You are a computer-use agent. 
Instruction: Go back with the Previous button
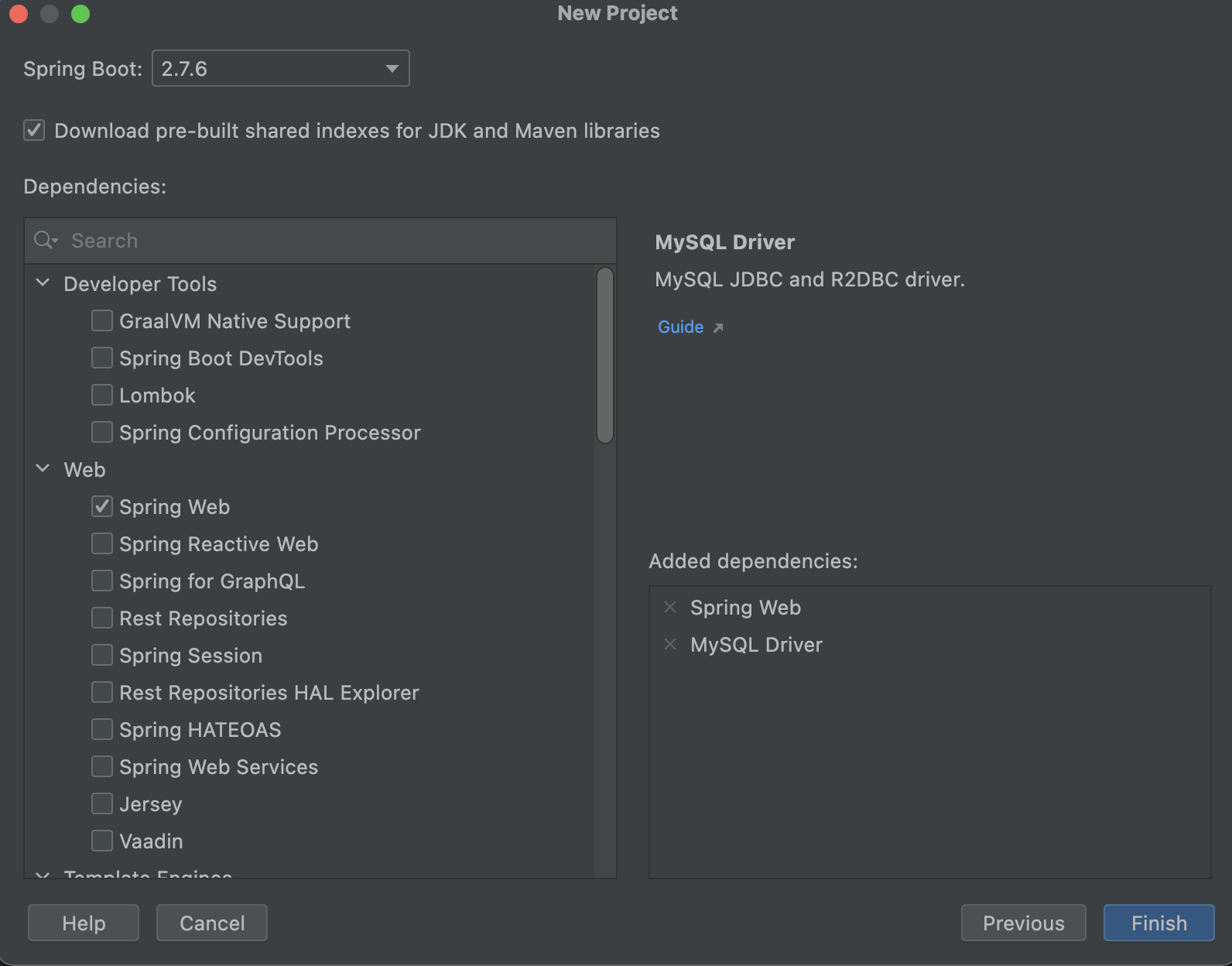coord(1023,923)
